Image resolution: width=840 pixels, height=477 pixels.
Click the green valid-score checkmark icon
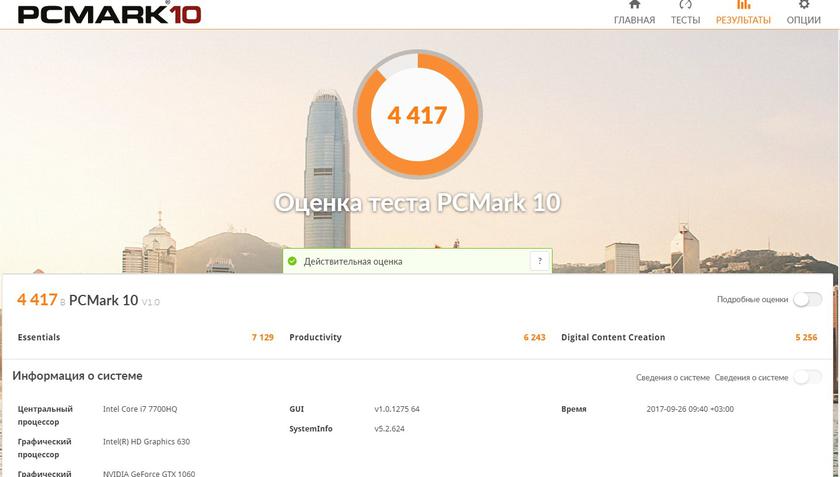pos(292,262)
